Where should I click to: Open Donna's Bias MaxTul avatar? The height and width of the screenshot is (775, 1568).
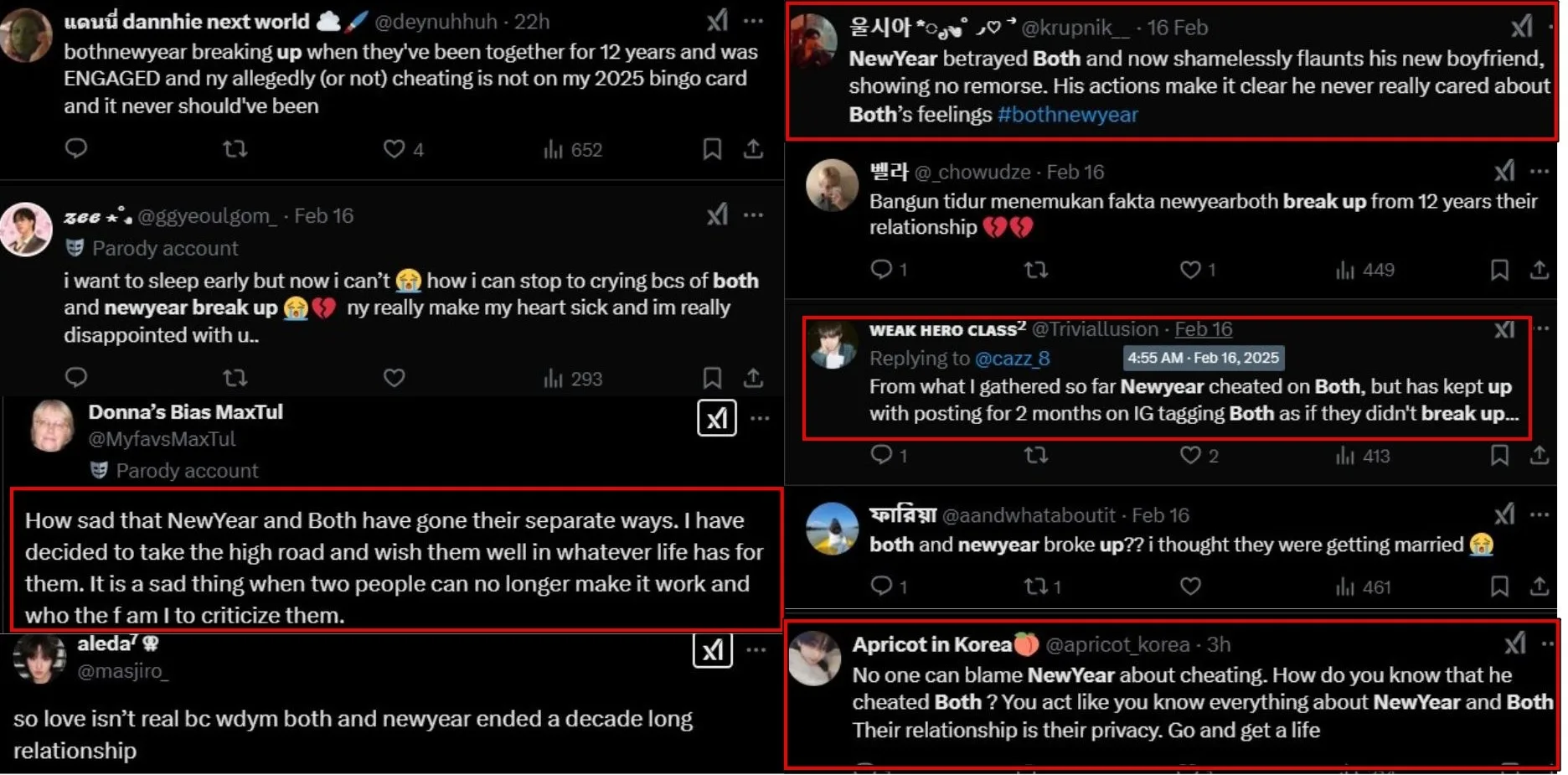point(52,426)
